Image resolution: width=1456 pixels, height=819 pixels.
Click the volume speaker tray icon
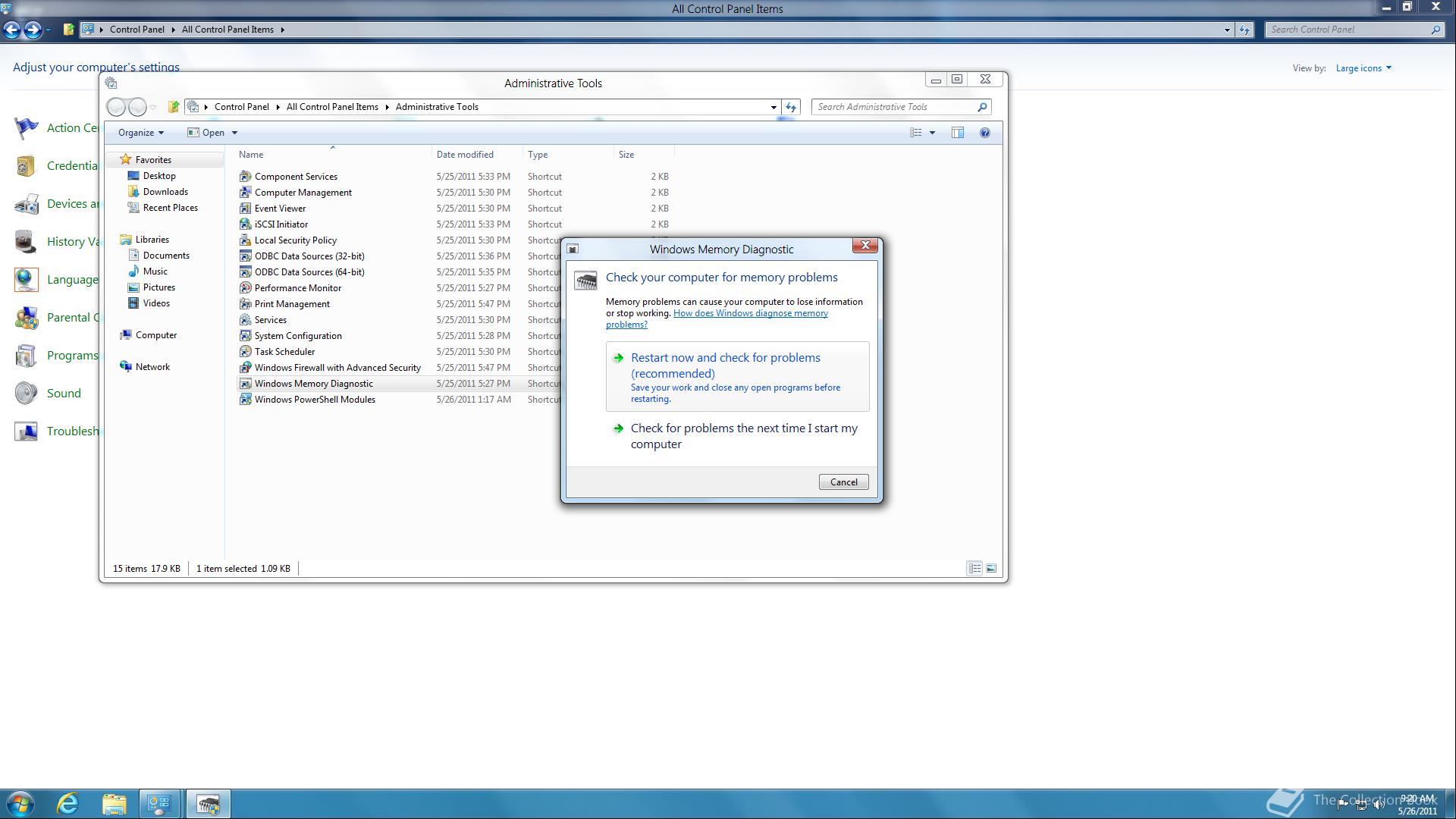1379,805
